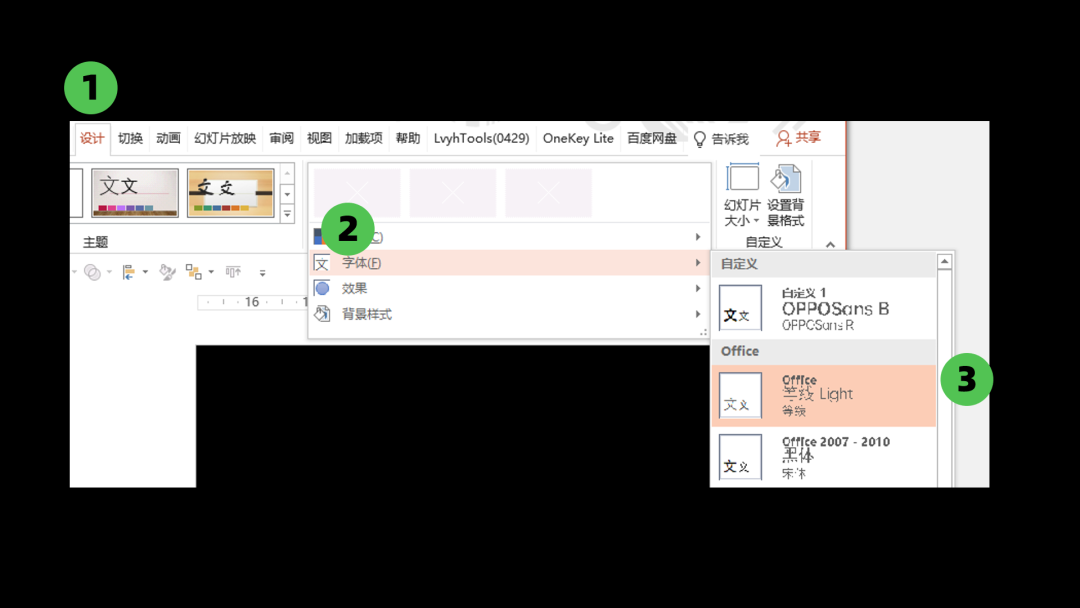Open the 设计 ribbon tab
The height and width of the screenshot is (608, 1080).
click(92, 139)
